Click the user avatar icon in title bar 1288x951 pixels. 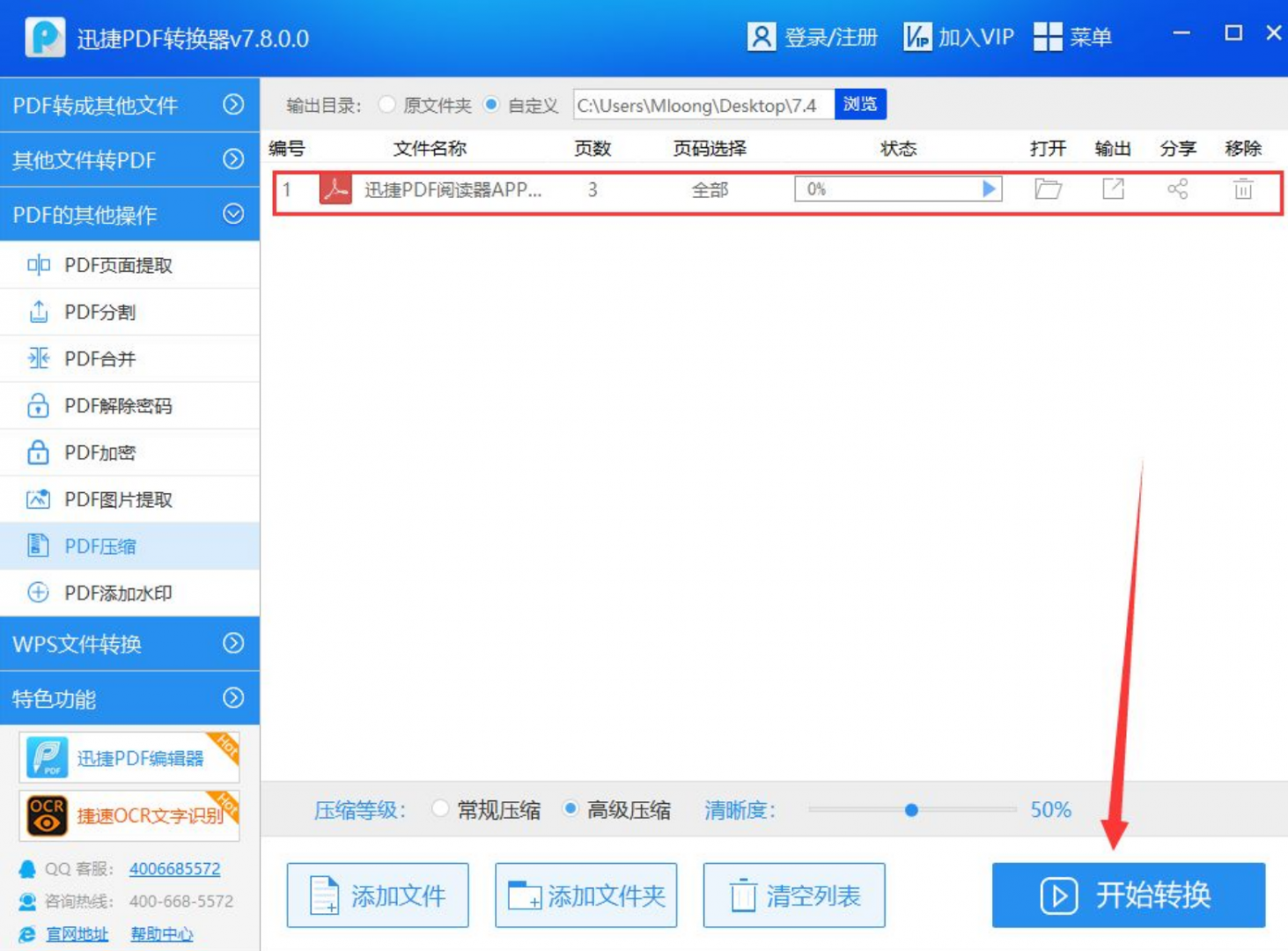761,37
